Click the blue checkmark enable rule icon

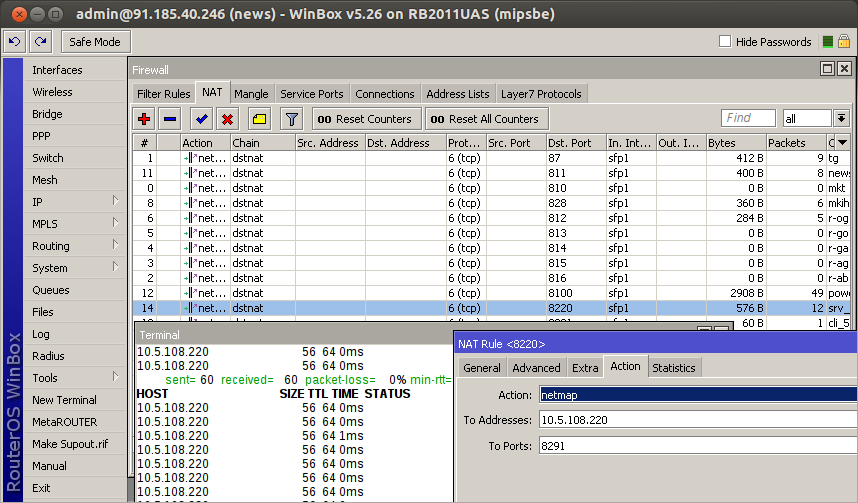point(202,119)
